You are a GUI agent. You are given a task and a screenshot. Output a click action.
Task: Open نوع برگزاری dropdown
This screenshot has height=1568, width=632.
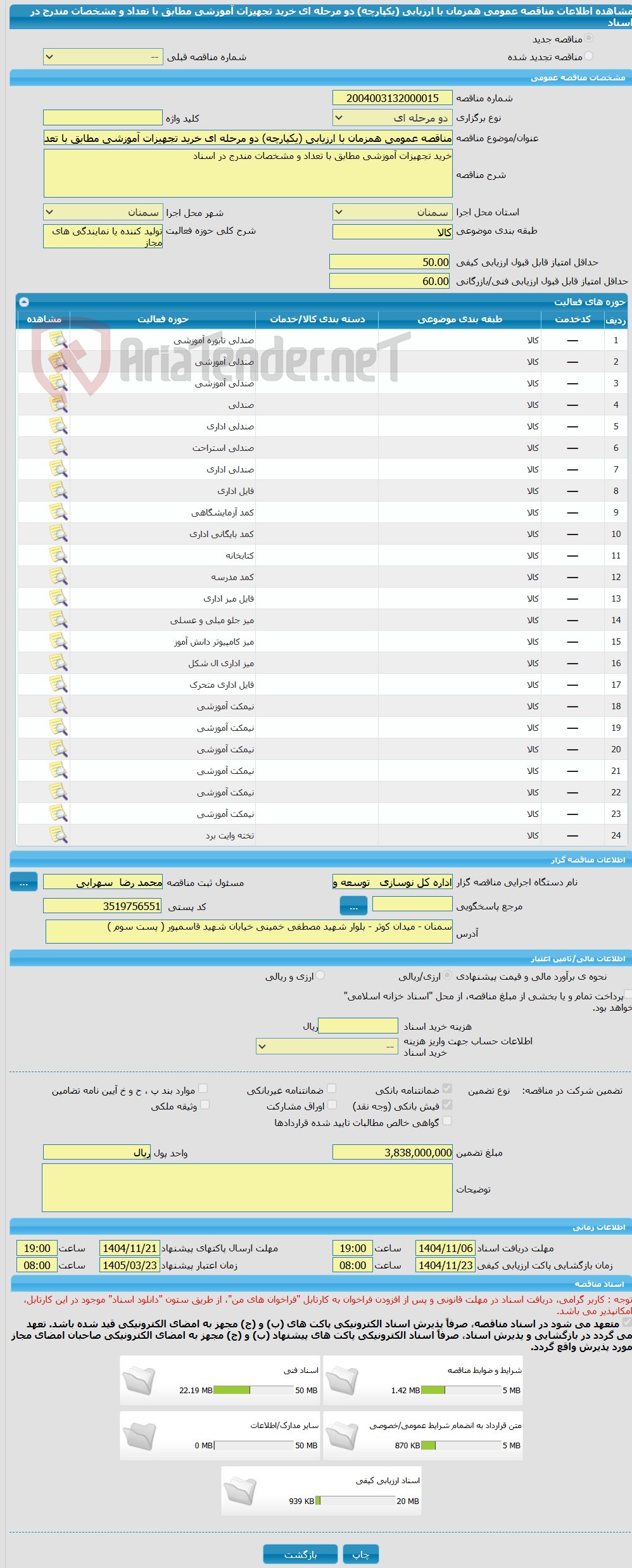(x=393, y=118)
